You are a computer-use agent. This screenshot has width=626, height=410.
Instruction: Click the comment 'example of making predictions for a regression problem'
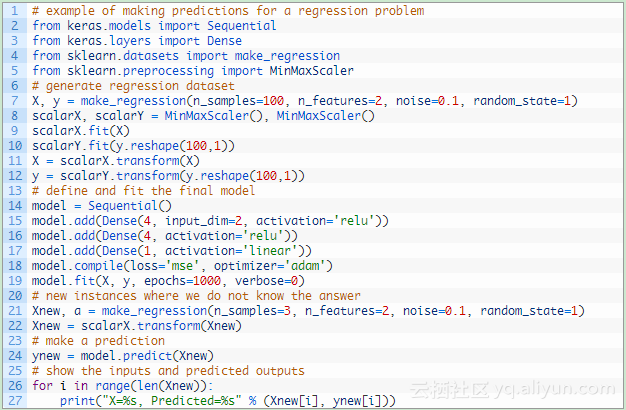(235, 11)
